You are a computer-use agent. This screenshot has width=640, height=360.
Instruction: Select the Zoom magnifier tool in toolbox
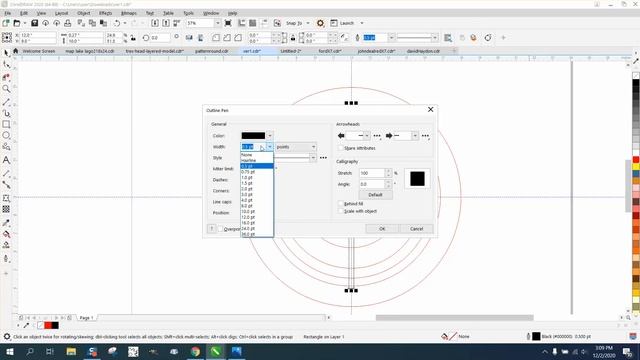(6, 89)
